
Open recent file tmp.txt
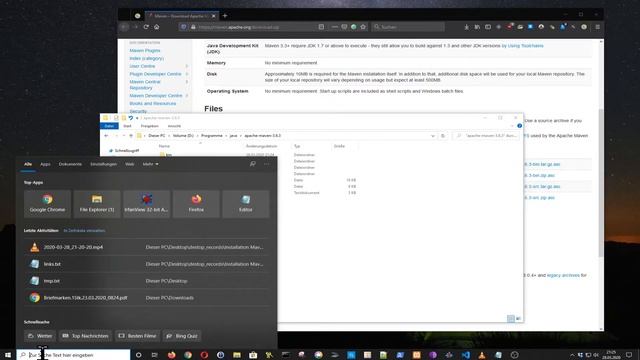tap(147, 281)
